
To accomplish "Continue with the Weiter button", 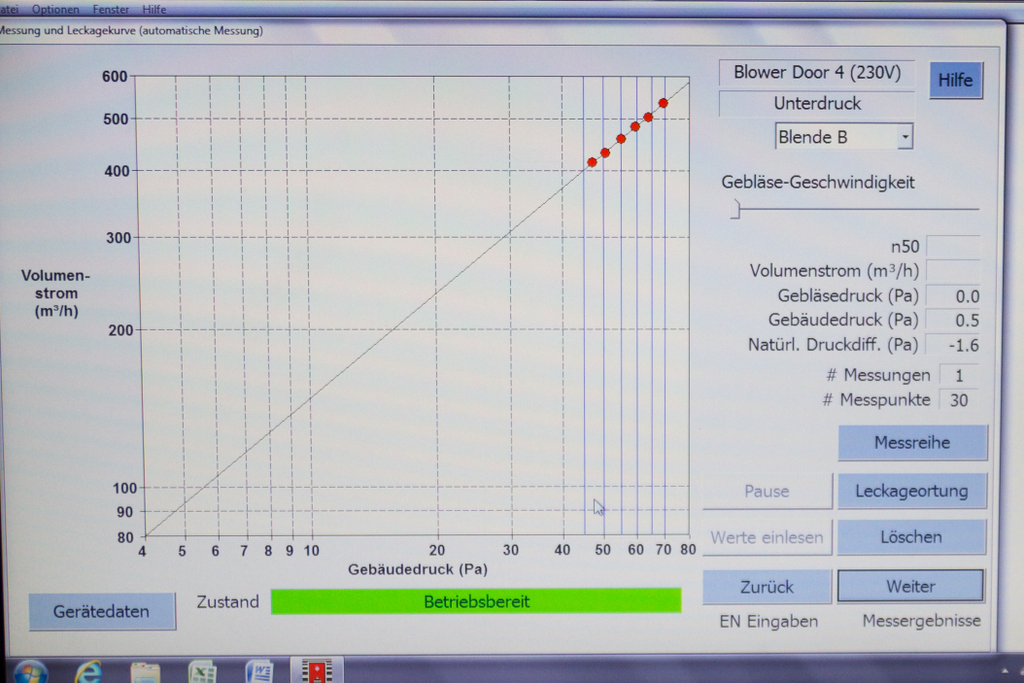I will [910, 586].
